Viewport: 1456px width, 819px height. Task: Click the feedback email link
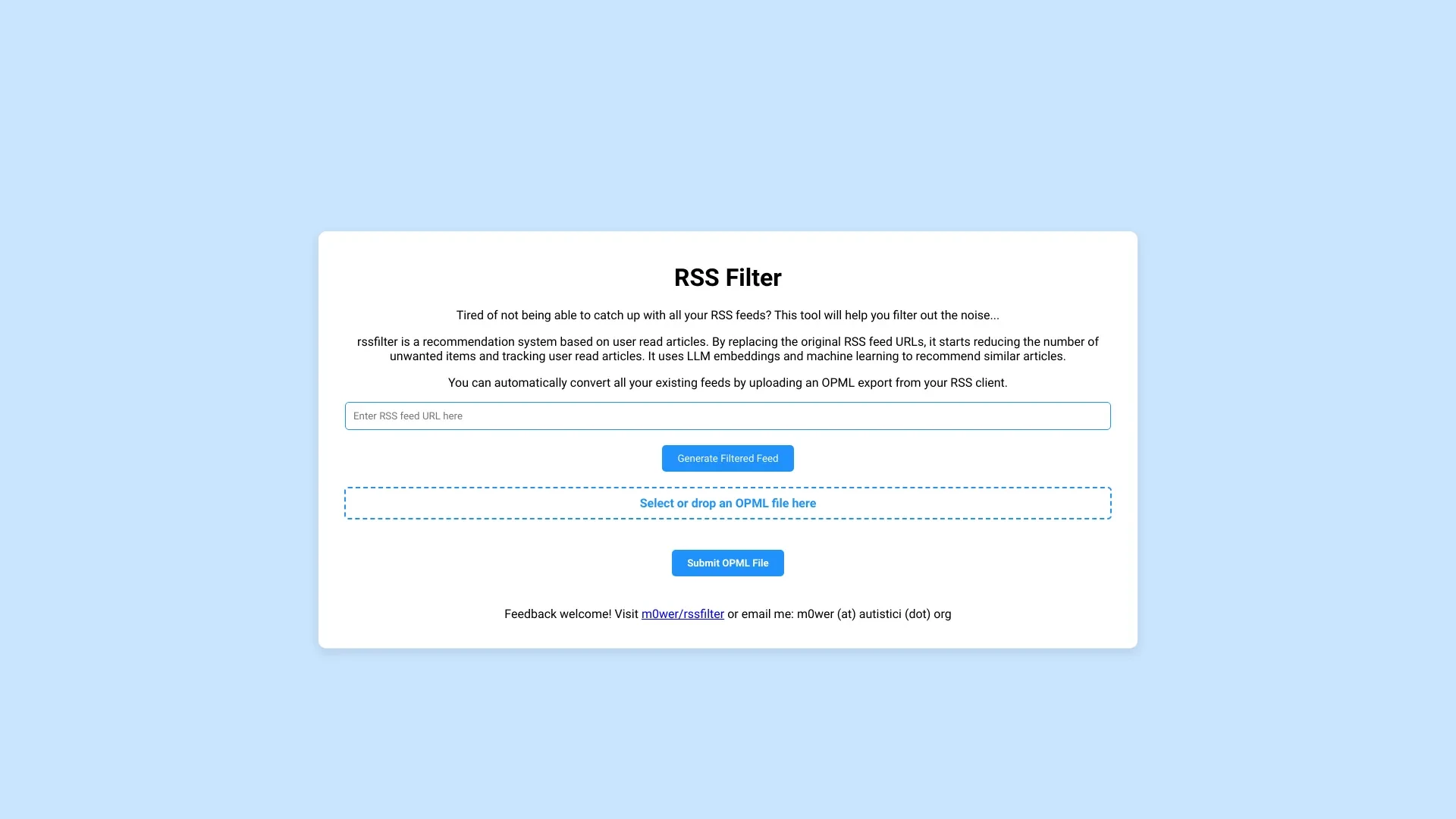(683, 614)
